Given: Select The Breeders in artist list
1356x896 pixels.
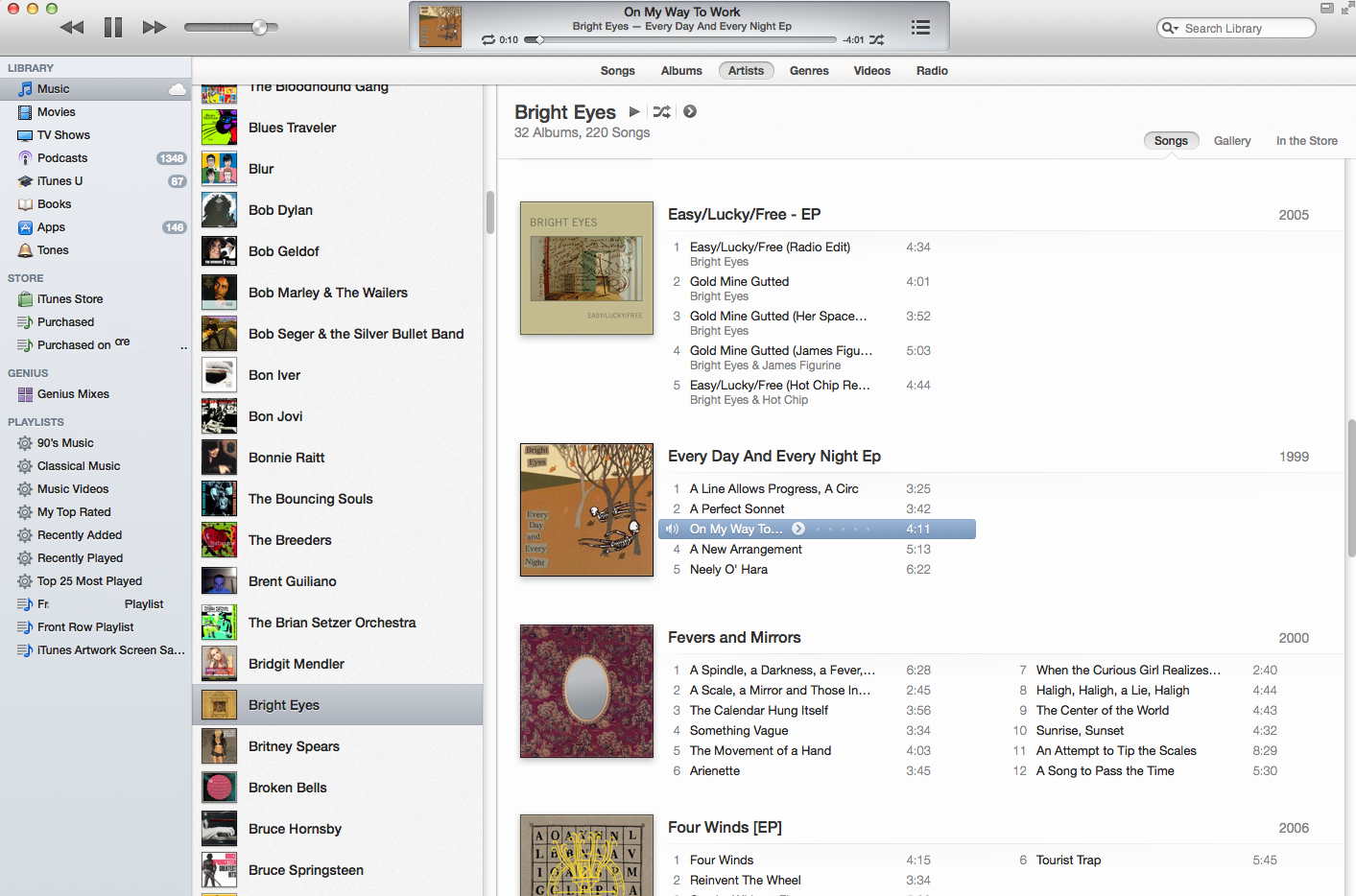Looking at the screenshot, I should click(338, 540).
